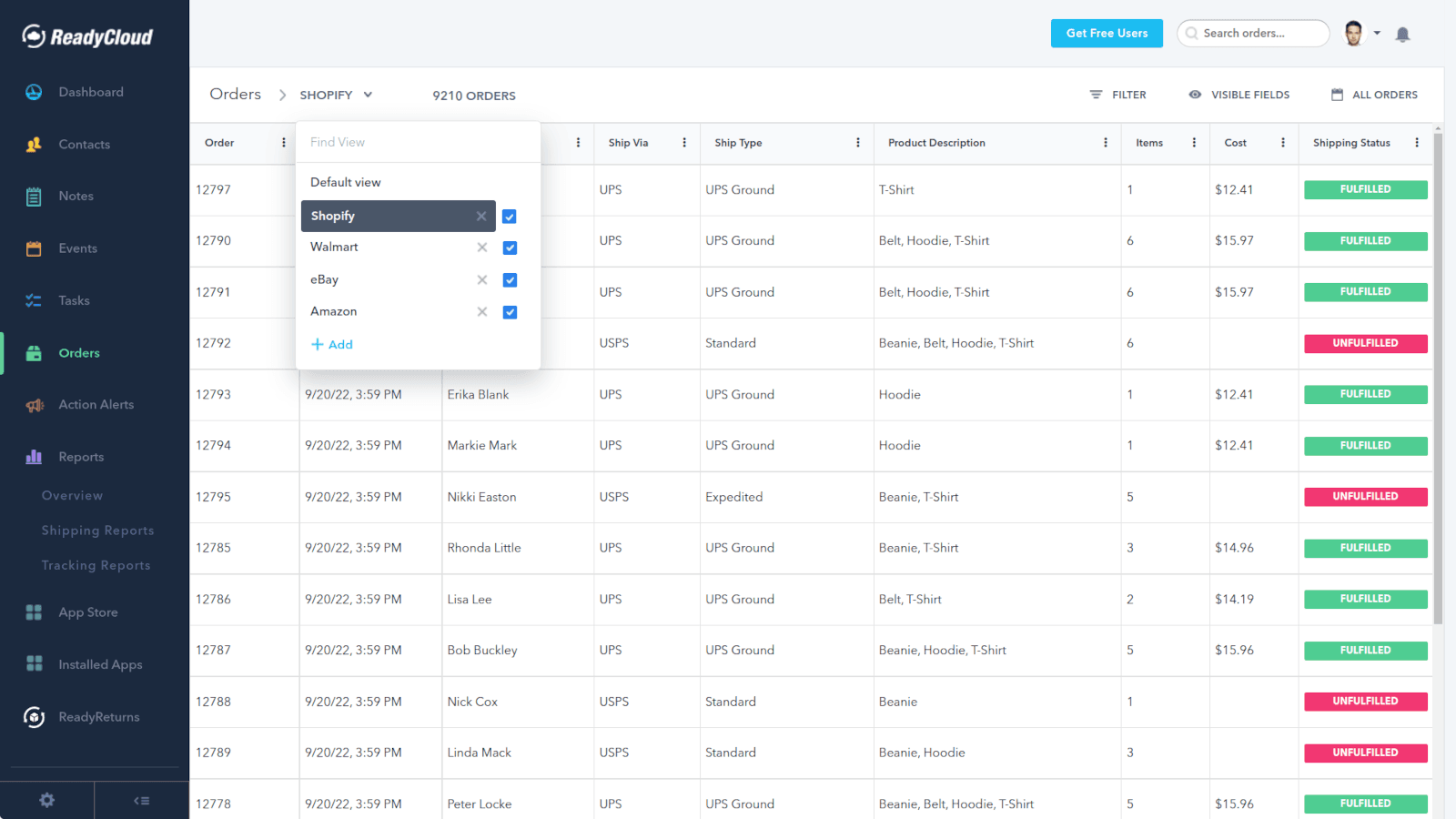The height and width of the screenshot is (819, 1456).
Task: Click Add to create a new view
Action: 332,344
